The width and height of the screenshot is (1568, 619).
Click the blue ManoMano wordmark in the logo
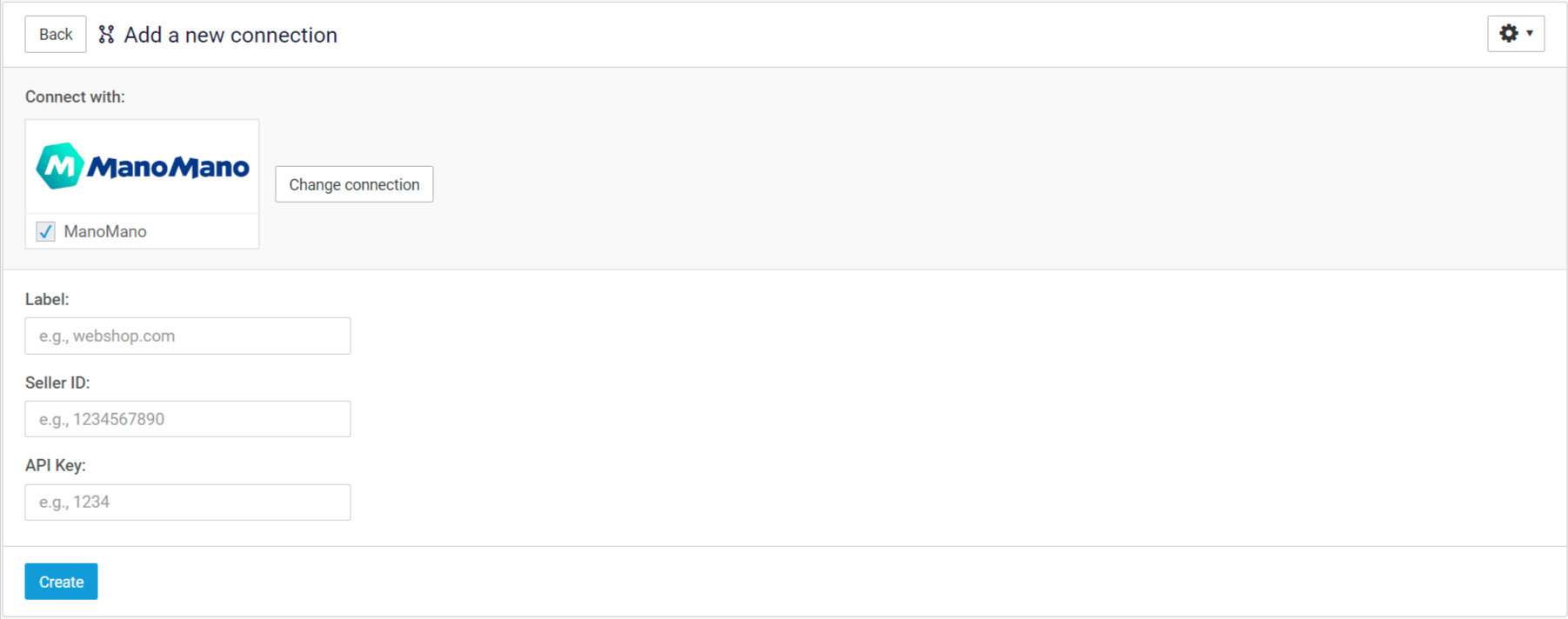point(169,167)
